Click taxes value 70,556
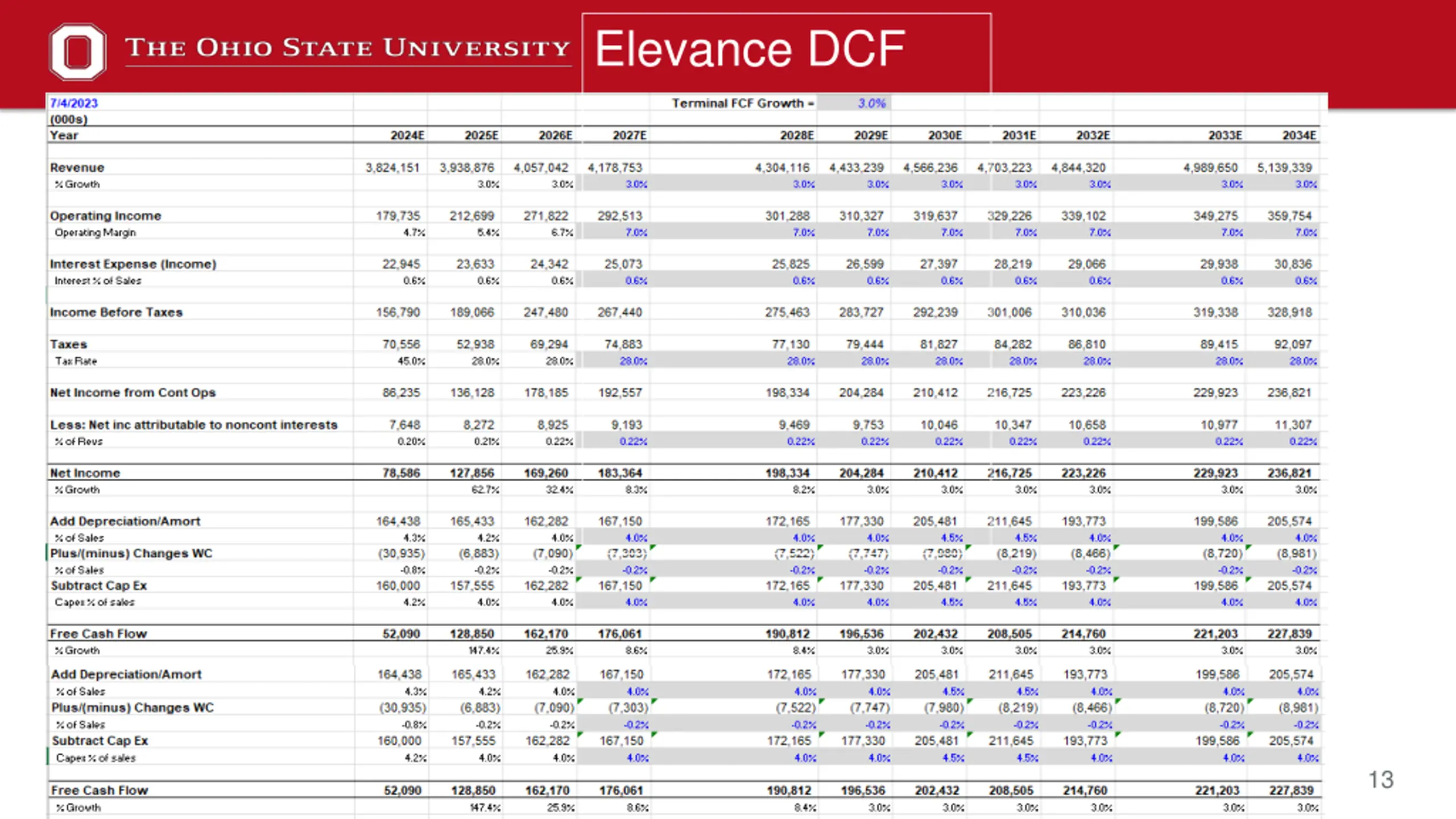 click(401, 345)
